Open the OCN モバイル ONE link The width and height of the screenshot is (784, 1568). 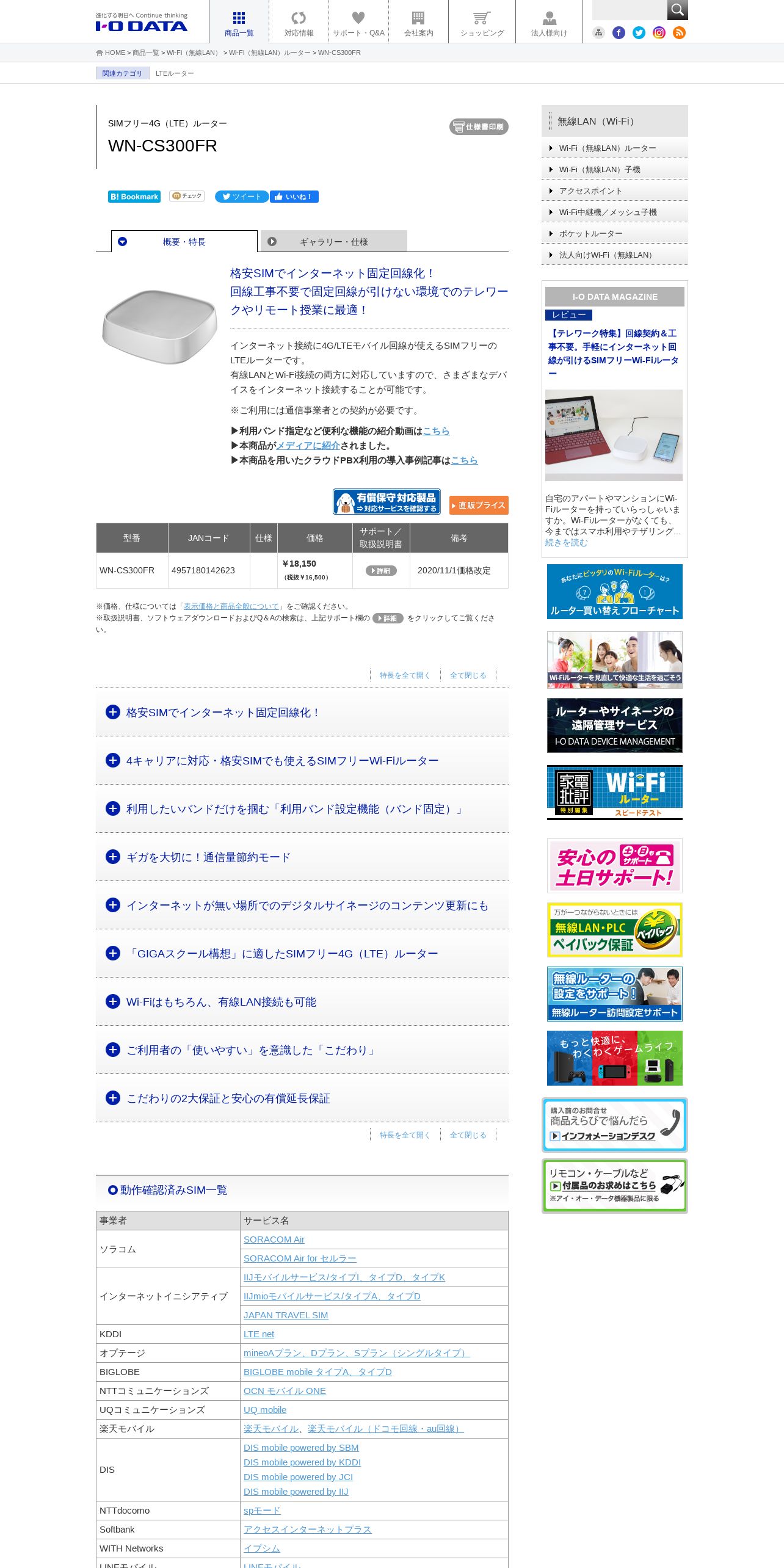click(285, 1391)
